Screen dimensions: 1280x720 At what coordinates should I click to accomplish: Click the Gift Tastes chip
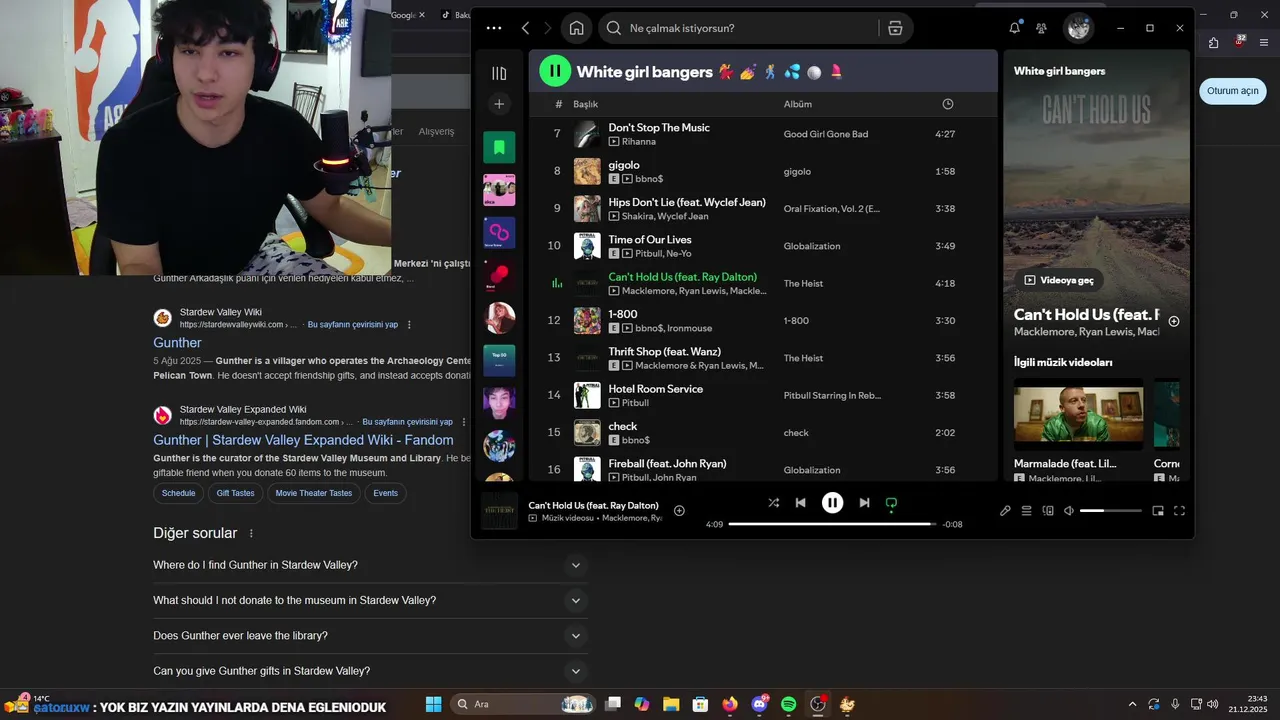[x=235, y=493]
